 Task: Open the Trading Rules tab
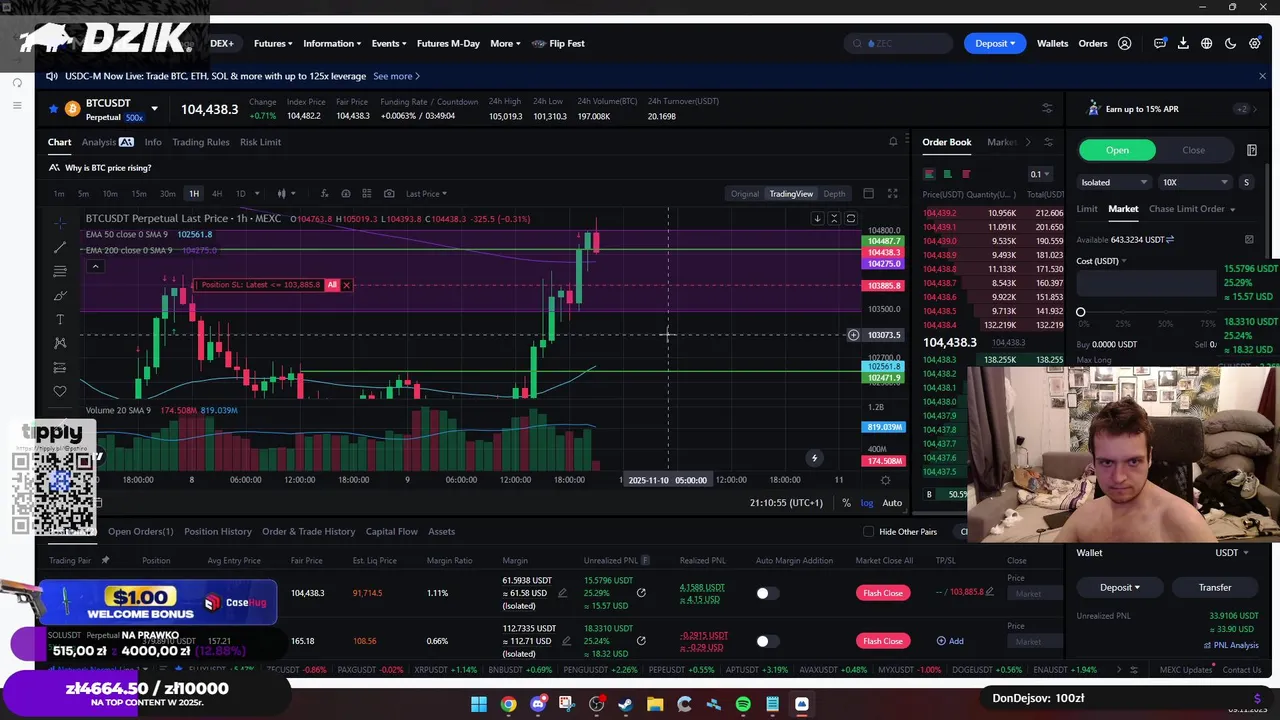[200, 142]
